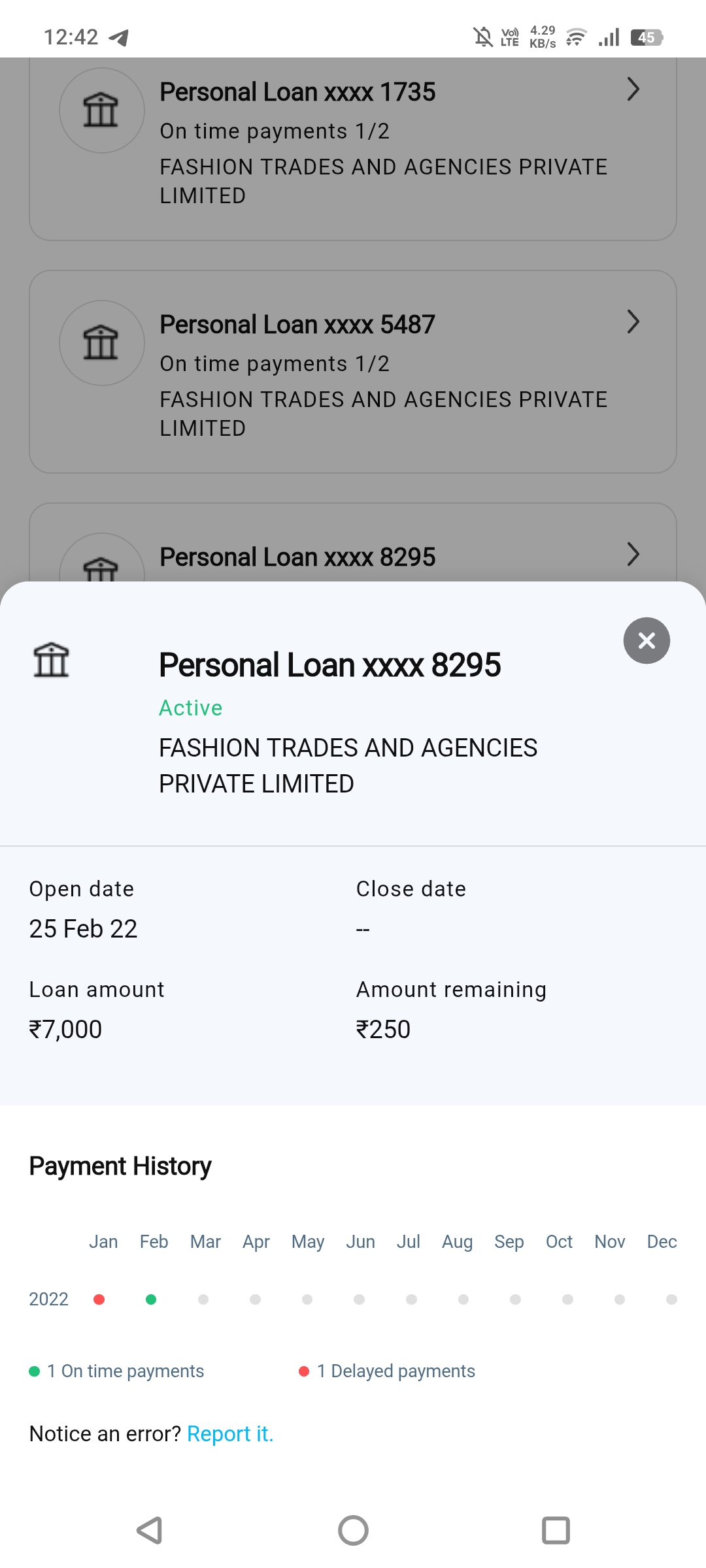Tap the battery indicator in status bar
Screen dimensions: 706x1568
coord(647,37)
